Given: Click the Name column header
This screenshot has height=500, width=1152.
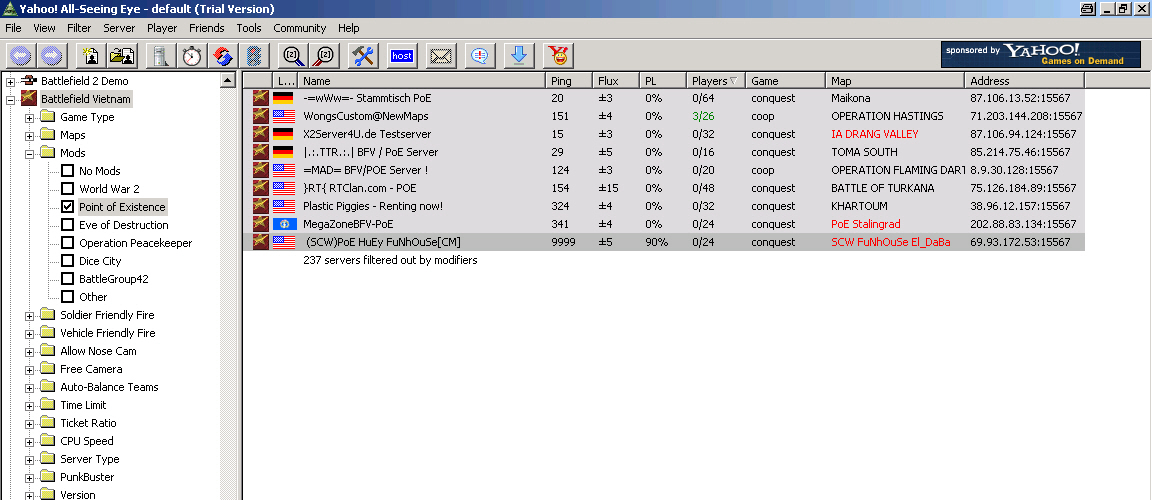Looking at the screenshot, I should [x=421, y=81].
